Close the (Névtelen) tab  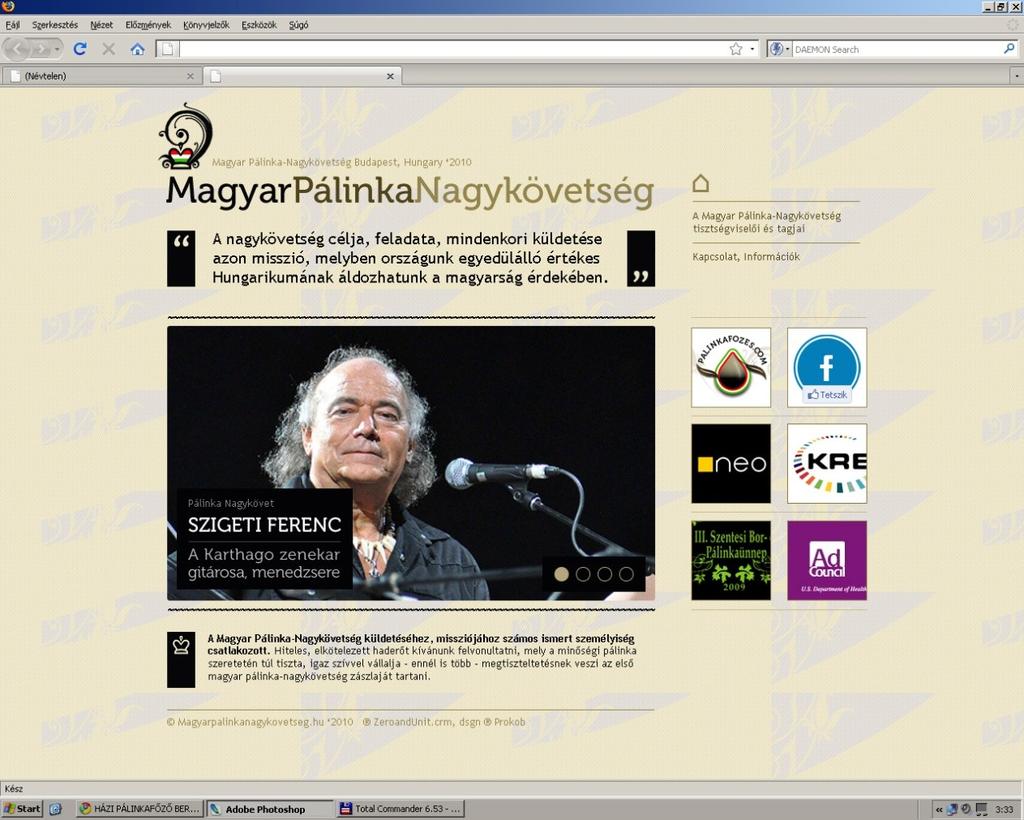coord(190,76)
